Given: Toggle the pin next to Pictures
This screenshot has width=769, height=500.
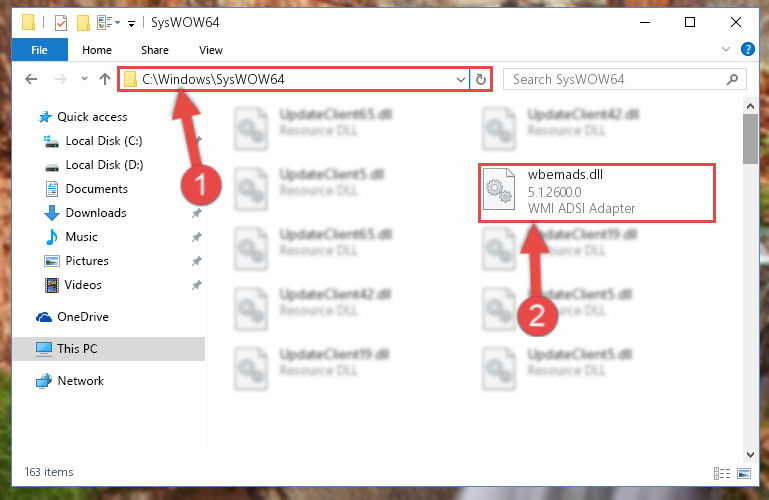Looking at the screenshot, I should [x=197, y=261].
